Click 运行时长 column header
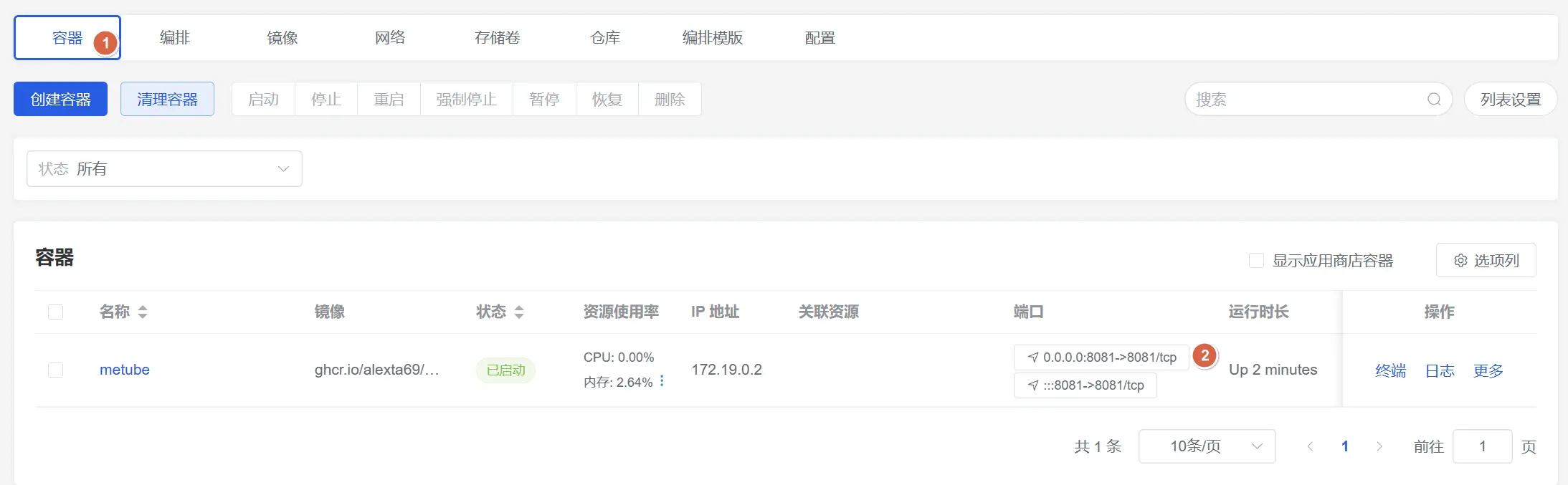This screenshot has width=1568, height=485. [x=1258, y=312]
